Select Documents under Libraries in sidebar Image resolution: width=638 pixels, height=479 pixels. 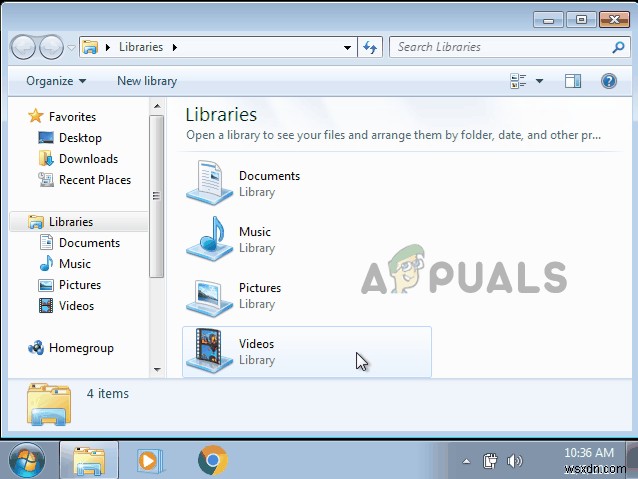tap(89, 243)
